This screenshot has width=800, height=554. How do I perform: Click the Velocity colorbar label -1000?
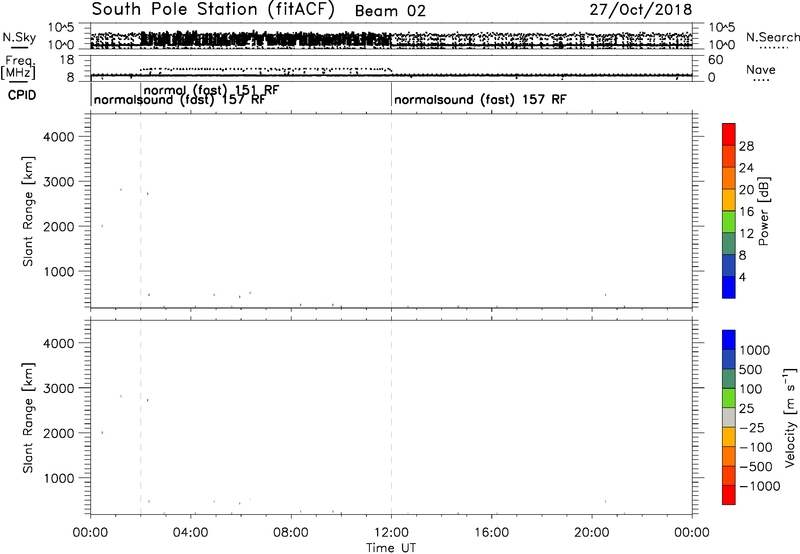(x=759, y=486)
